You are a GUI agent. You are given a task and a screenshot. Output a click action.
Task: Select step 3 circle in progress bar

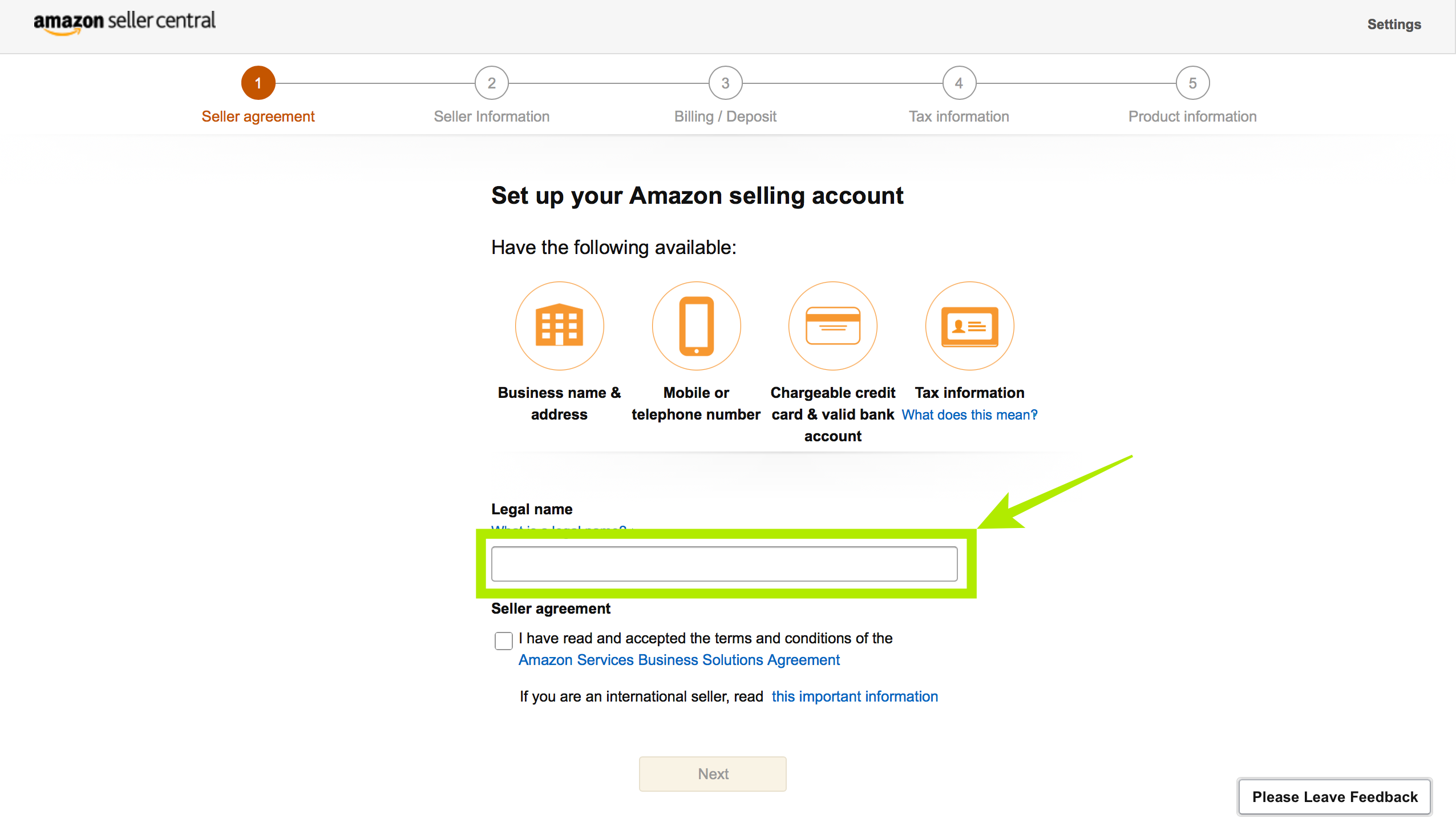coord(725,83)
